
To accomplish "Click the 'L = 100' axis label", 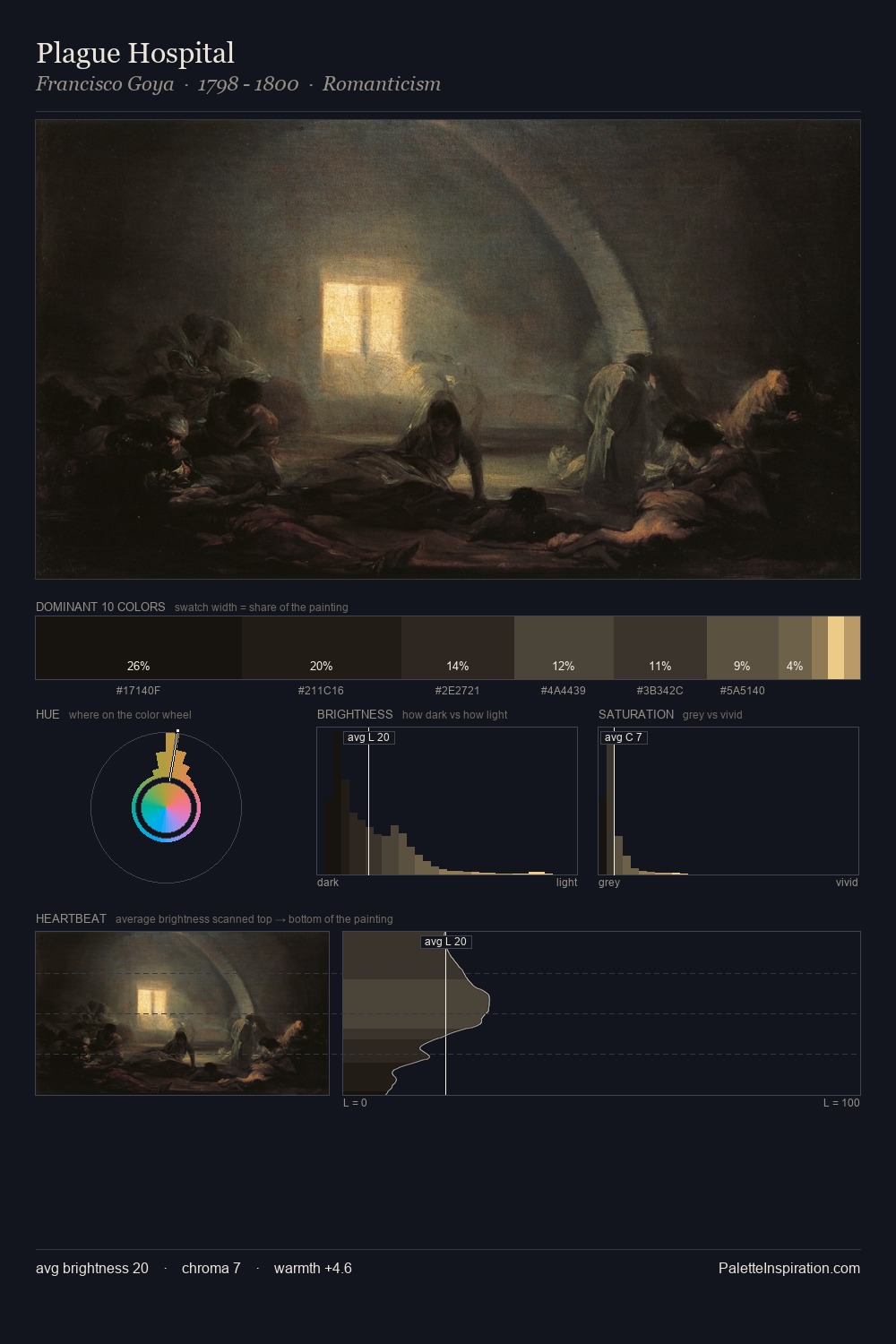I will pyautogui.click(x=841, y=1103).
